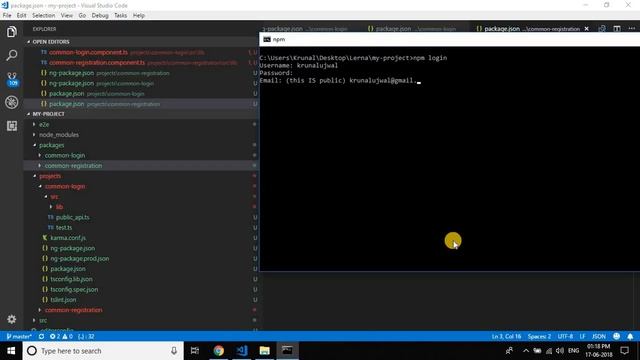Open the Tasks menu
Image resolution: width=640 pixels, height=360 pixels.
120,16
